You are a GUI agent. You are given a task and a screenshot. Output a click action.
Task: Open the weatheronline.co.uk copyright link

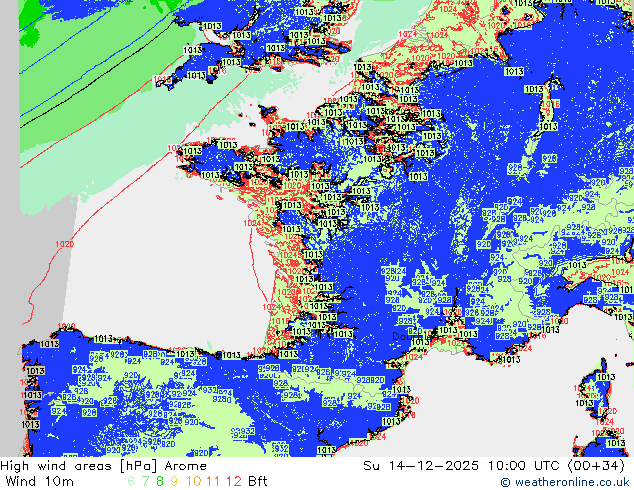[x=565, y=482]
